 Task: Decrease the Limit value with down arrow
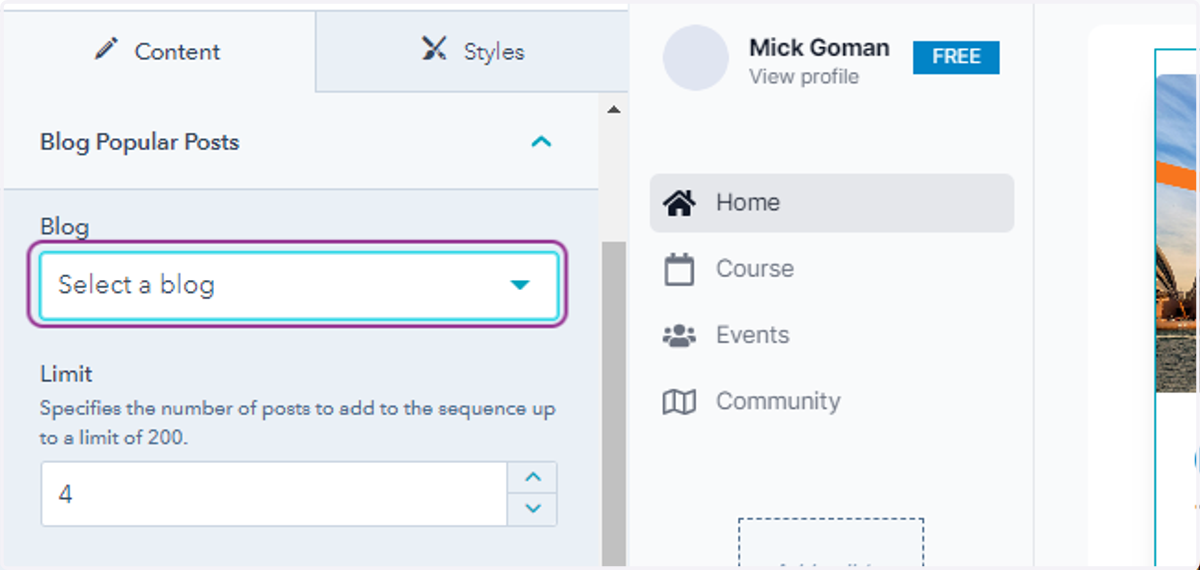tap(533, 509)
